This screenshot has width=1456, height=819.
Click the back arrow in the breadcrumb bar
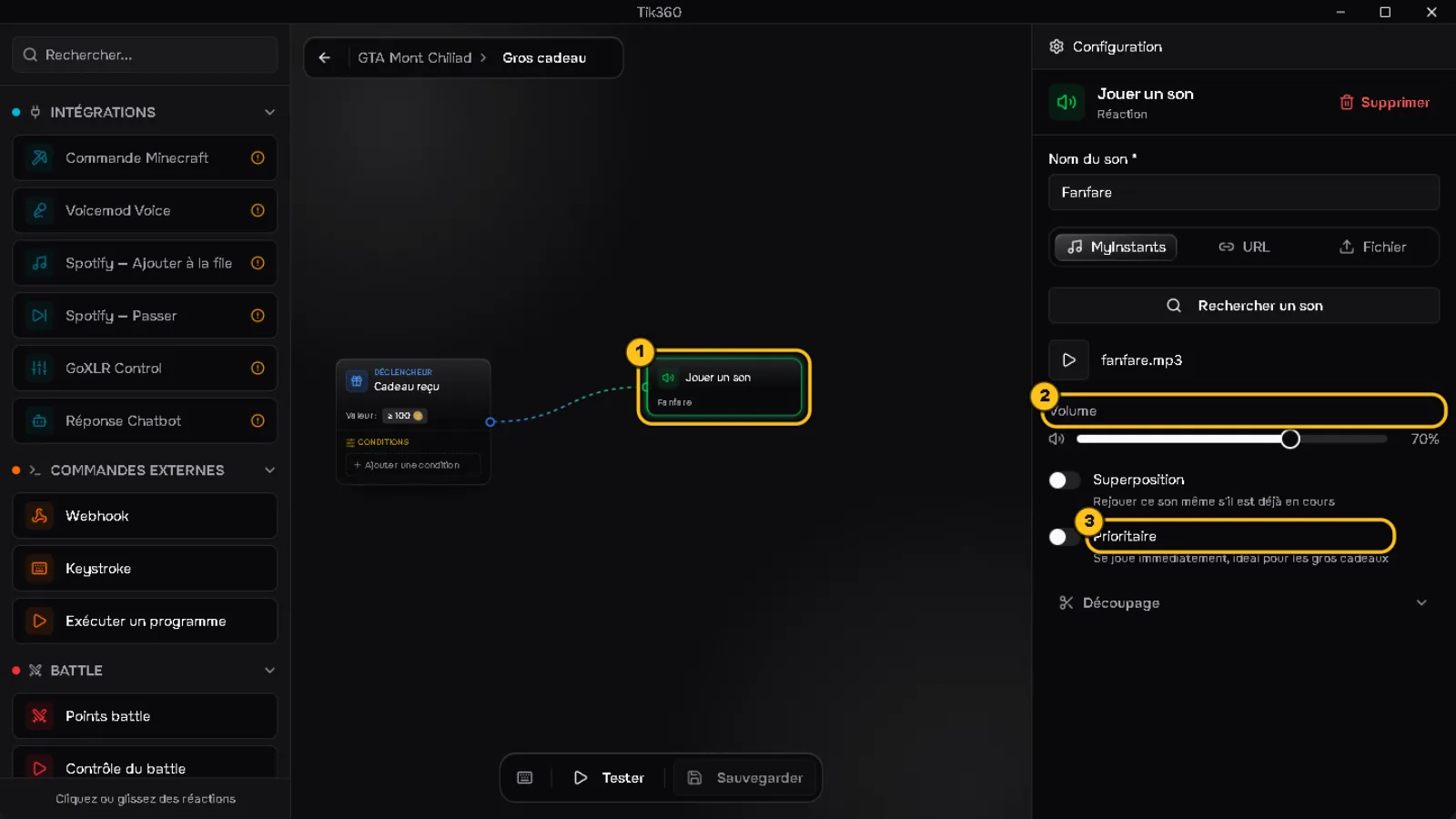point(325,57)
